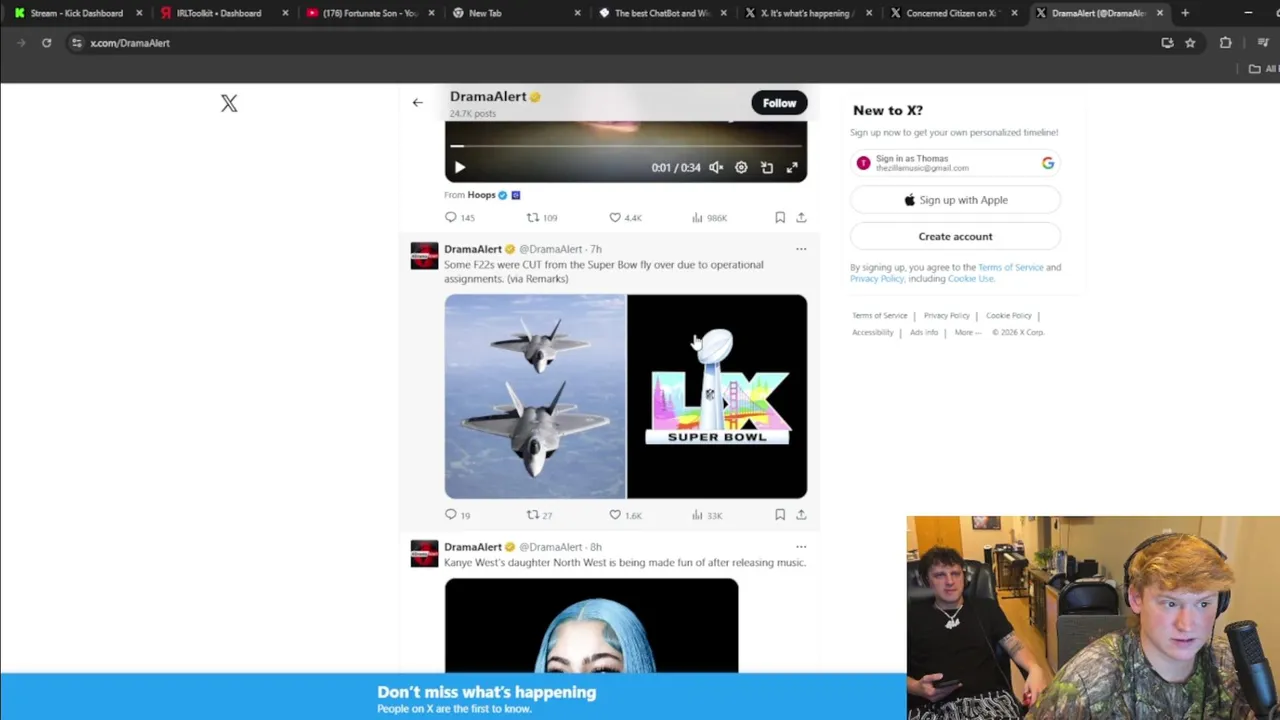
Task: Toggle the video picture-in-picture icon
Action: coord(767,168)
